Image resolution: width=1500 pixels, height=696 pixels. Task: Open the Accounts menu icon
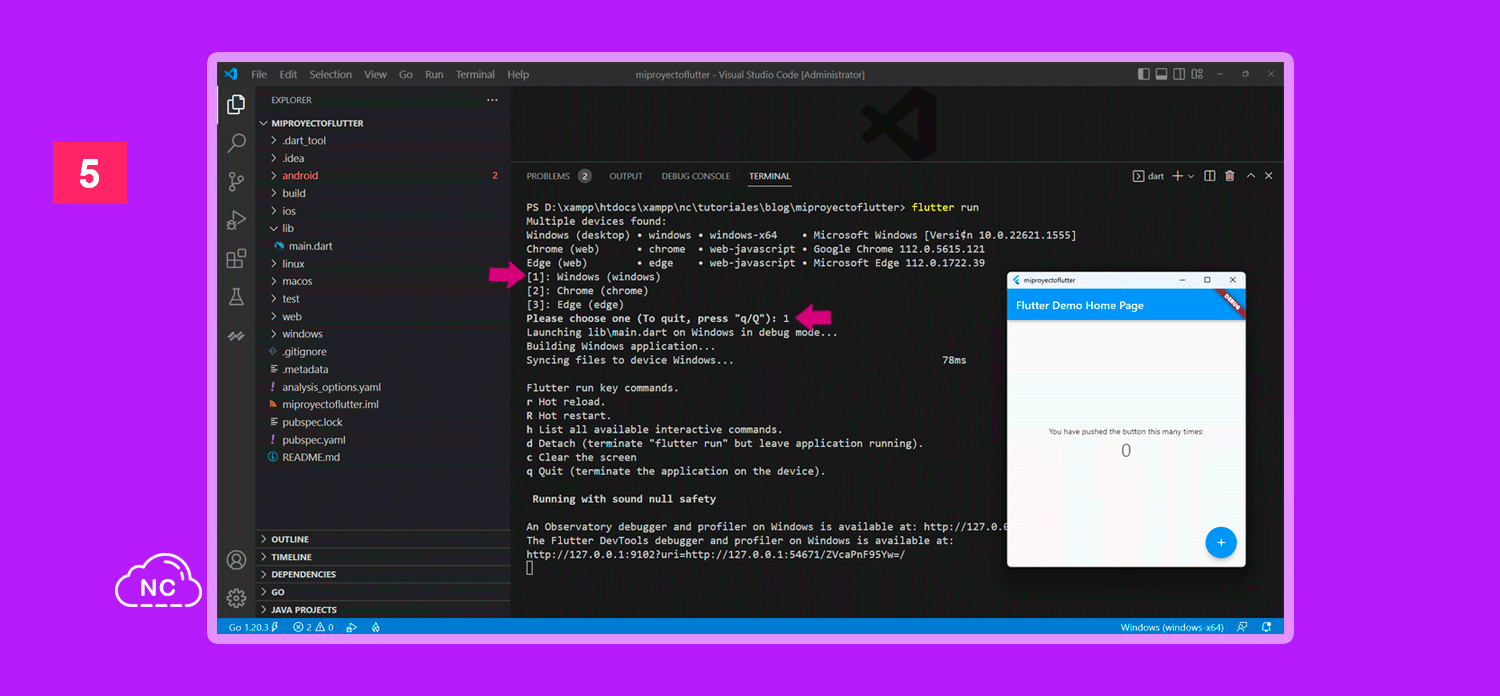click(236, 560)
